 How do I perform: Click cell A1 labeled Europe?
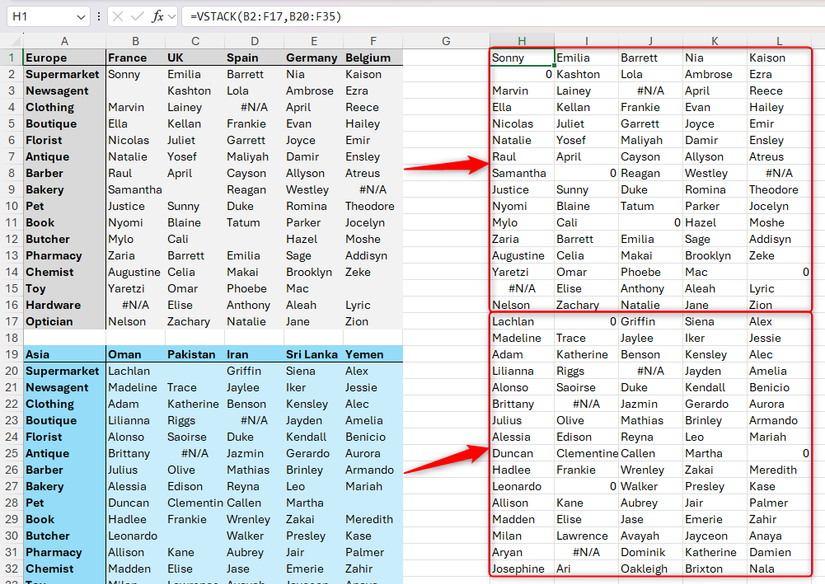[64, 58]
